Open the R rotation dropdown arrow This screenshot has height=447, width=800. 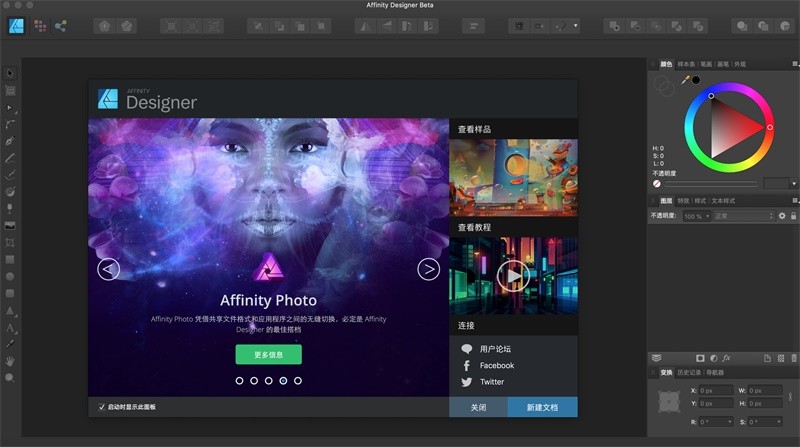[730, 421]
